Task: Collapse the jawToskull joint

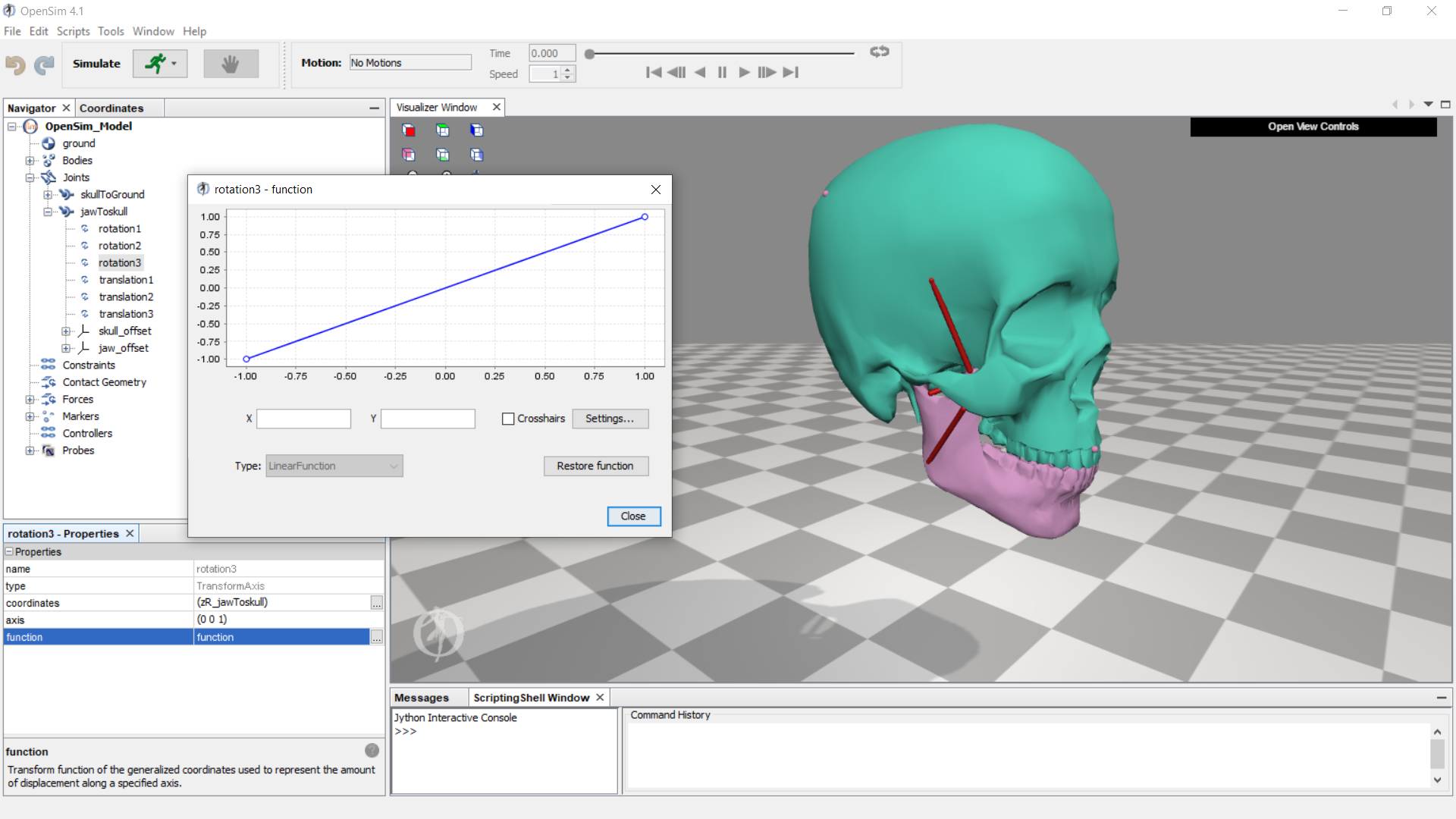Action: pyautogui.click(x=48, y=212)
